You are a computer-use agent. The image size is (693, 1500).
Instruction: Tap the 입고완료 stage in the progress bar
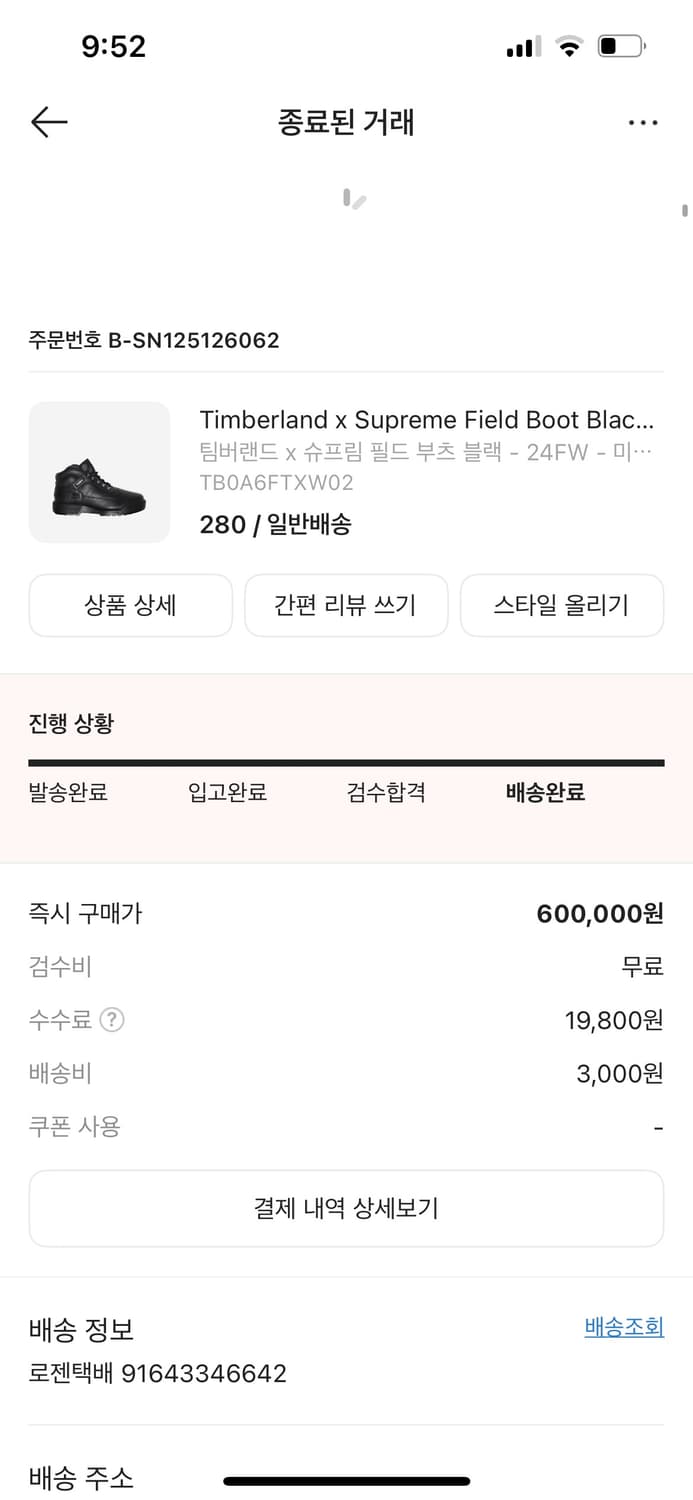pyautogui.click(x=227, y=792)
